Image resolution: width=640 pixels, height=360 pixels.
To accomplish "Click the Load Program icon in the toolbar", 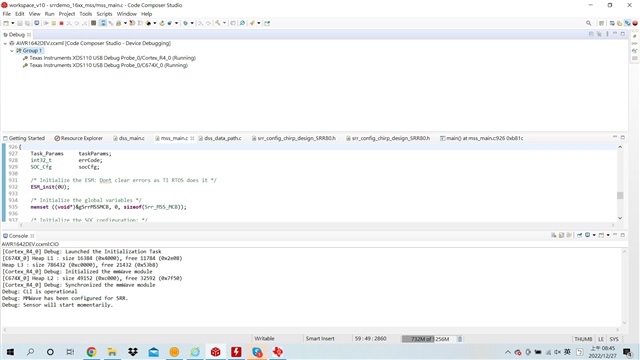I will pyautogui.click(x=118, y=23).
